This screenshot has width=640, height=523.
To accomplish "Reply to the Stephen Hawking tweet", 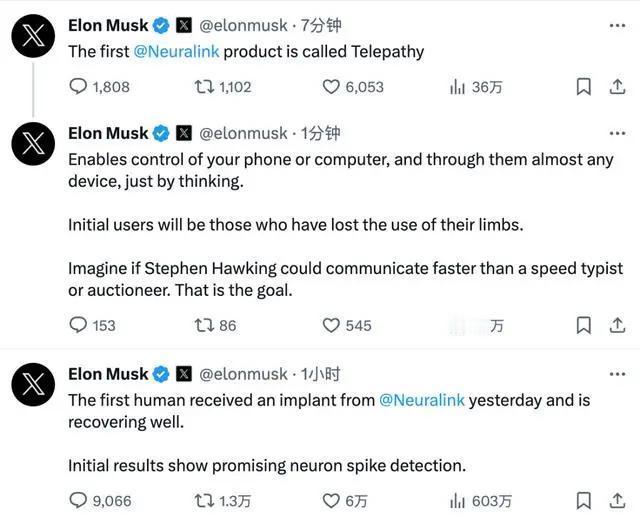I will click(79, 325).
